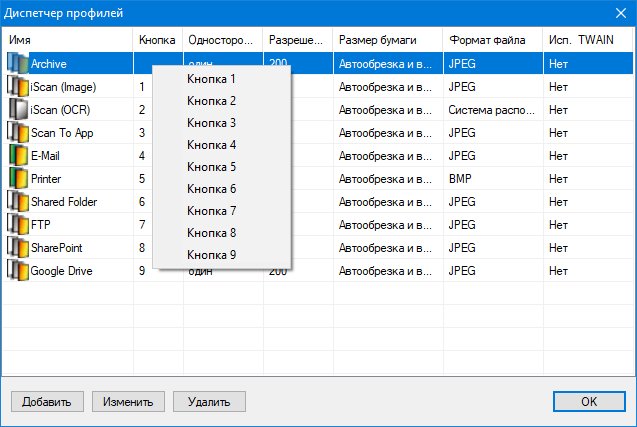637x427 pixels.
Task: Click the SharePoint profile icon
Action: tap(18, 247)
